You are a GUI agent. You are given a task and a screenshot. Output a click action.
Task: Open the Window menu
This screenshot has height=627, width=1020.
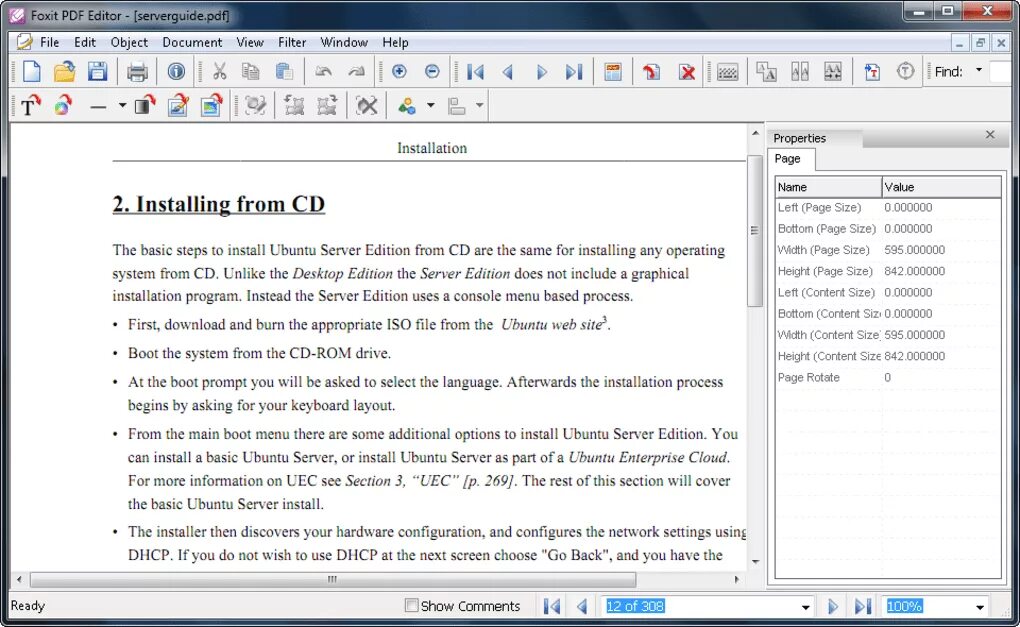(344, 42)
